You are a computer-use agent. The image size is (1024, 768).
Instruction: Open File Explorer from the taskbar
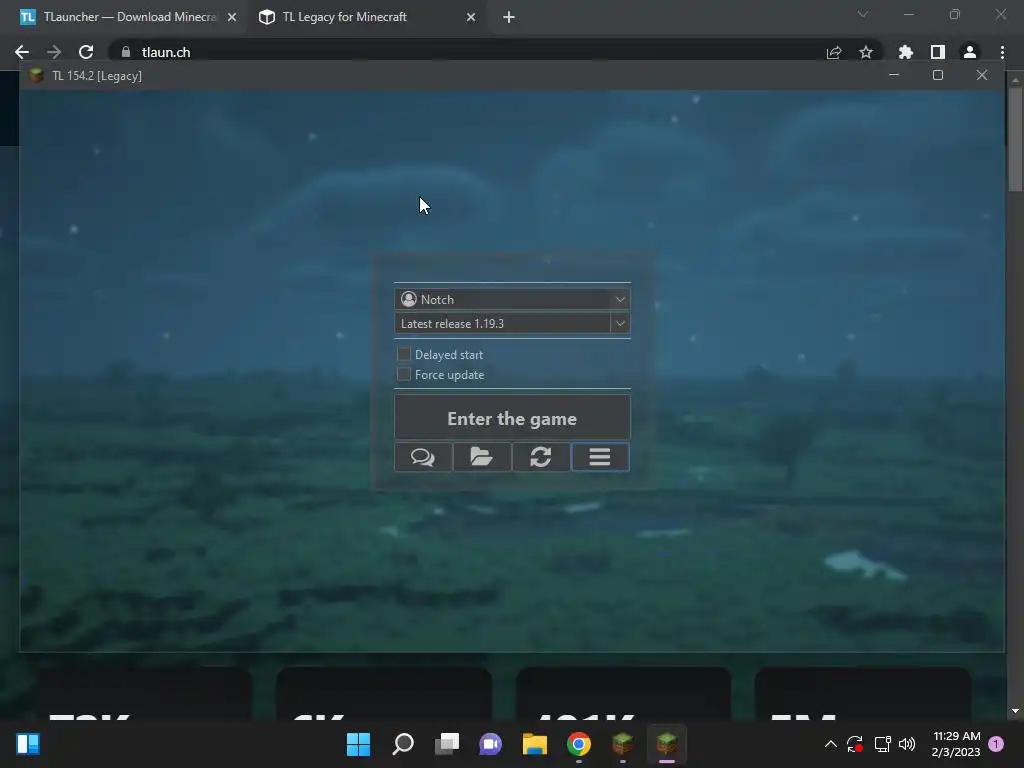coord(535,744)
